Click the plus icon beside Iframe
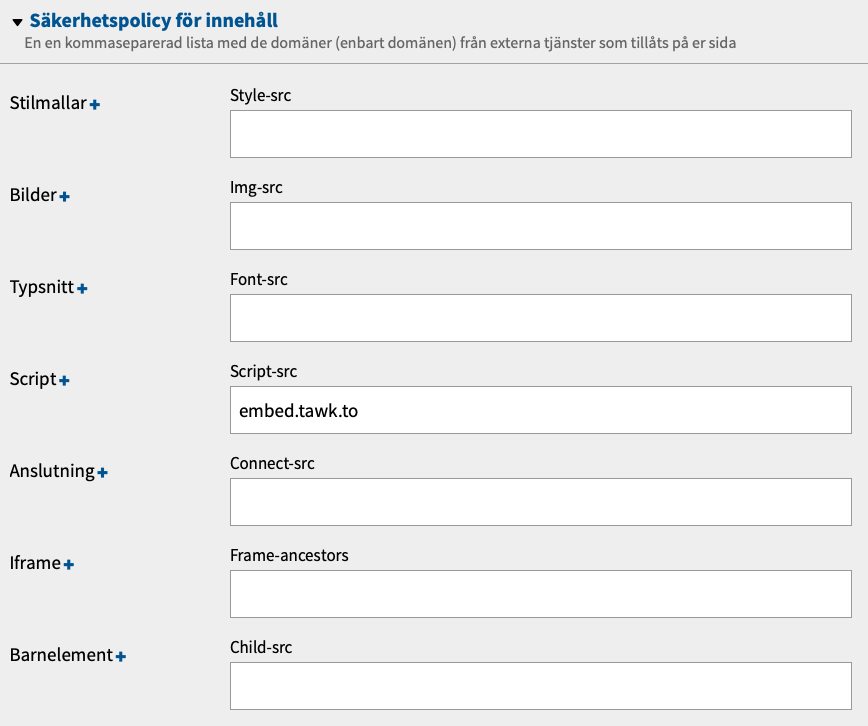 pos(69,565)
